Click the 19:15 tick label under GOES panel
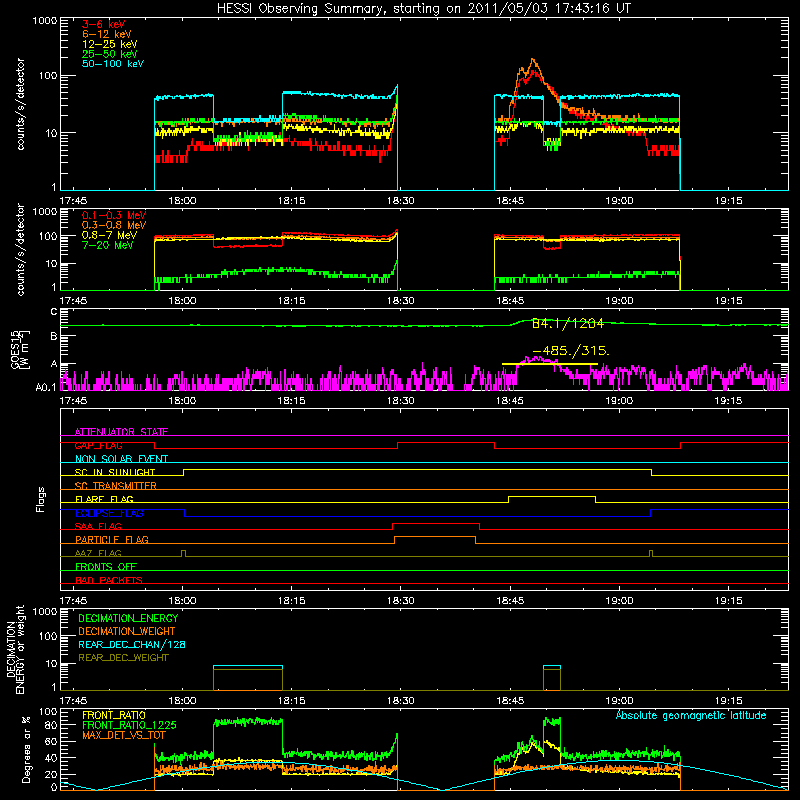The width and height of the screenshot is (800, 800). coord(729,401)
